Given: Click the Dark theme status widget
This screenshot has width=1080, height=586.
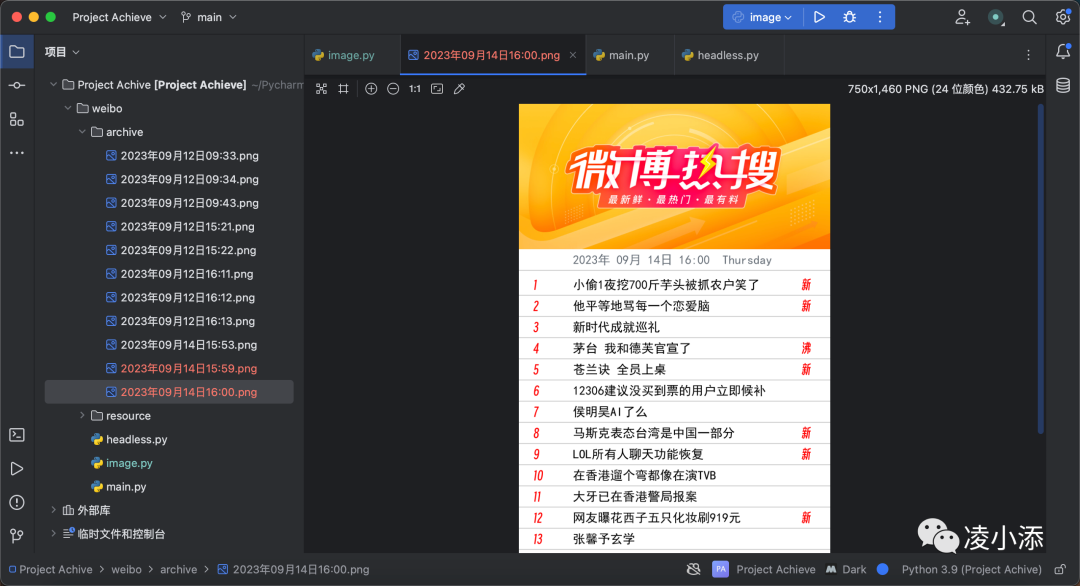Looking at the screenshot, I should pyautogui.click(x=846, y=569).
